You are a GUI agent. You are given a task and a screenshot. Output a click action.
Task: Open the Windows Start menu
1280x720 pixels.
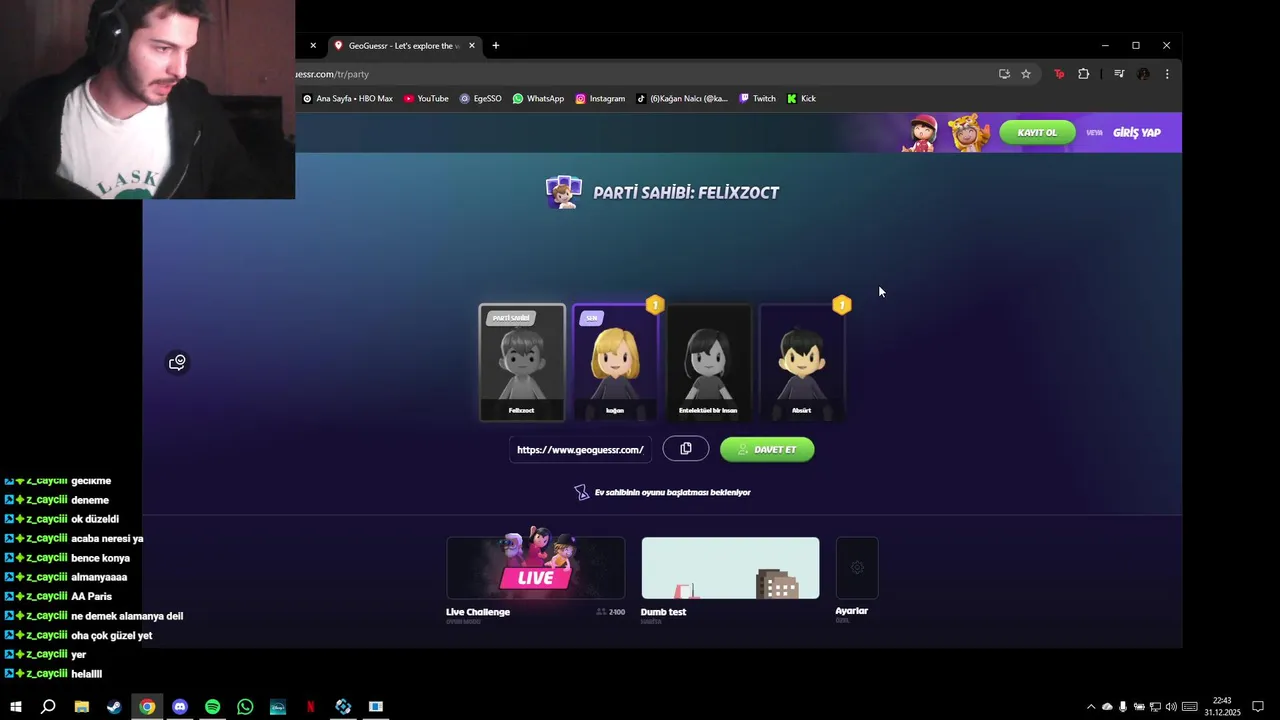(x=15, y=707)
